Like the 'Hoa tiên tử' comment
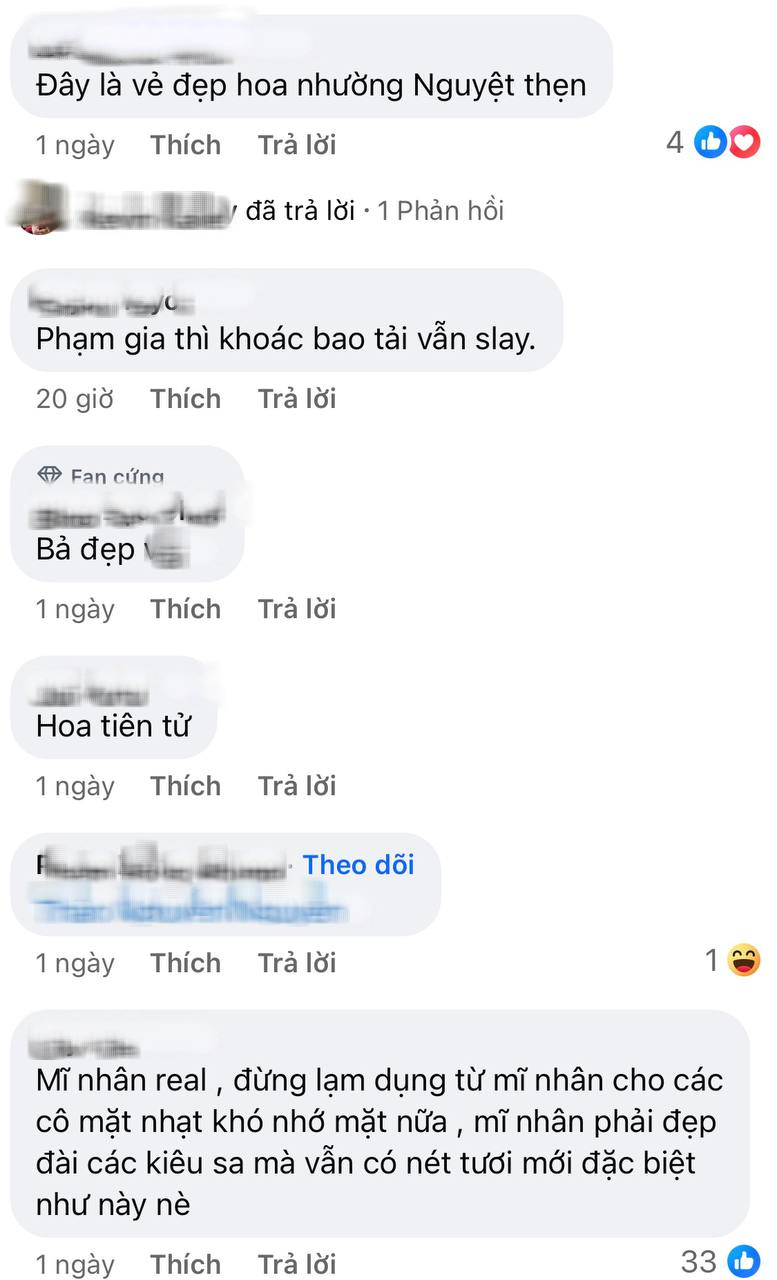The height and width of the screenshot is (1280, 777). (186, 786)
